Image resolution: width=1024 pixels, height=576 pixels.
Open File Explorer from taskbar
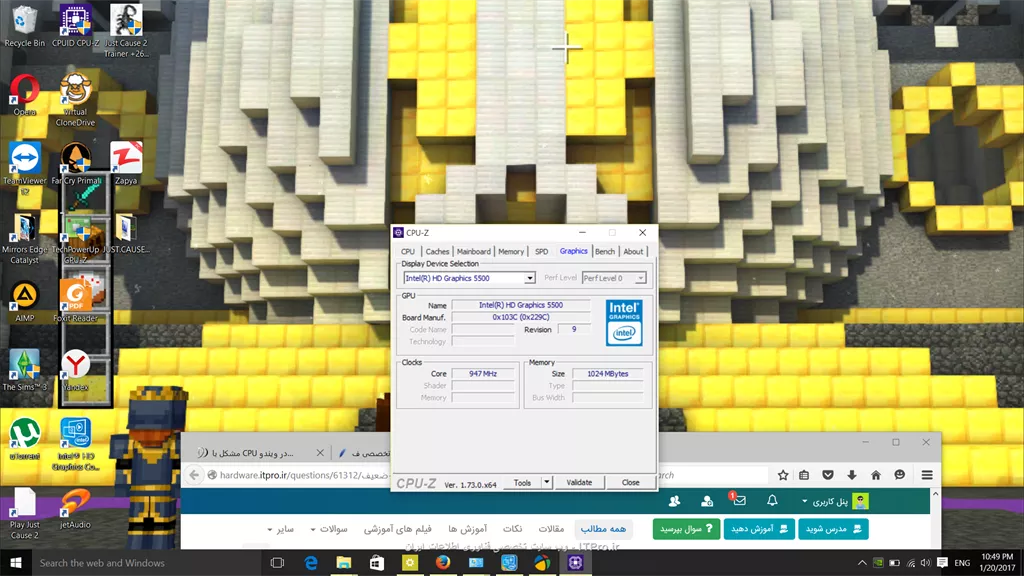pos(344,563)
